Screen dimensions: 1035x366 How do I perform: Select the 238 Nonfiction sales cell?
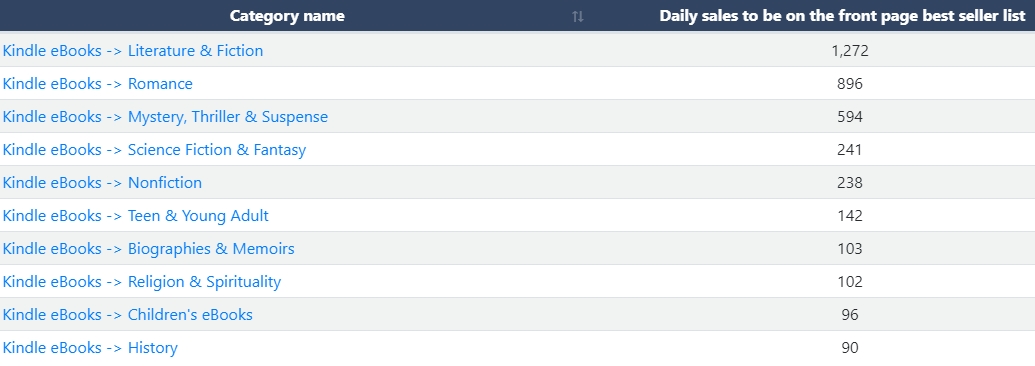[x=850, y=182]
